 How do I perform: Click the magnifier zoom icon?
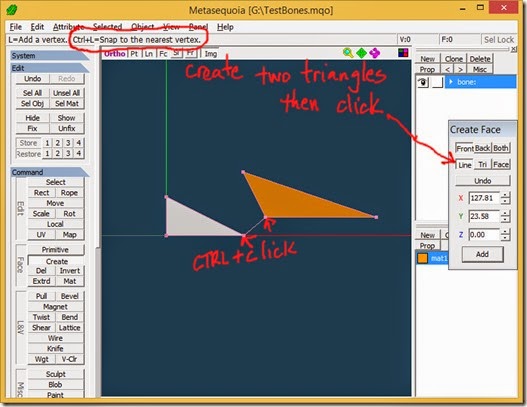pos(348,53)
